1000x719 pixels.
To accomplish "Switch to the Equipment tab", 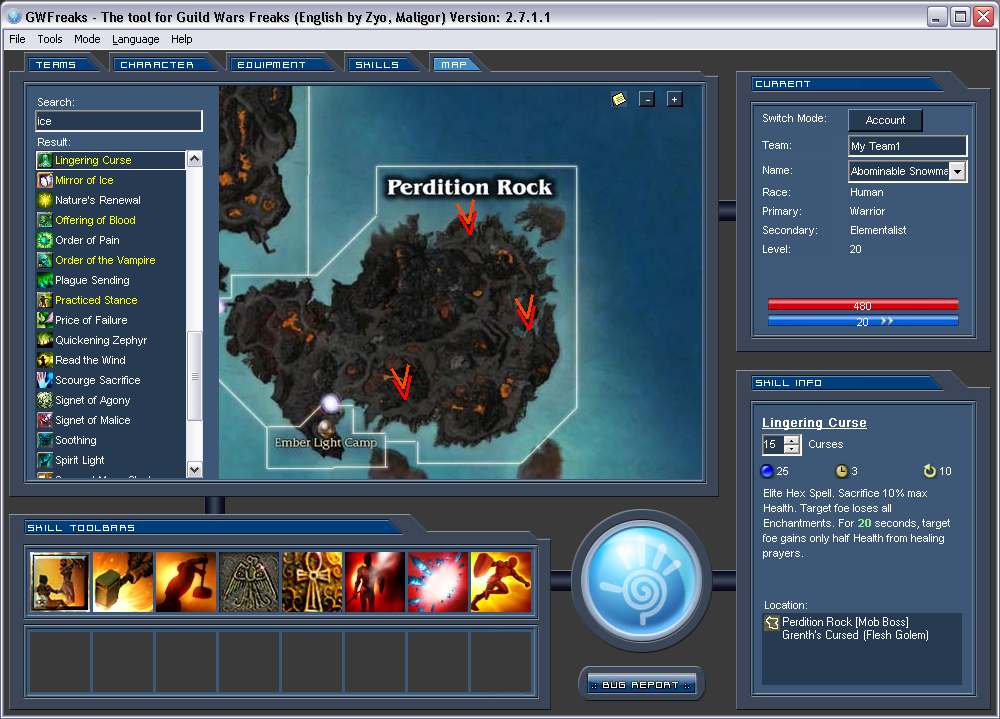I will [x=272, y=64].
